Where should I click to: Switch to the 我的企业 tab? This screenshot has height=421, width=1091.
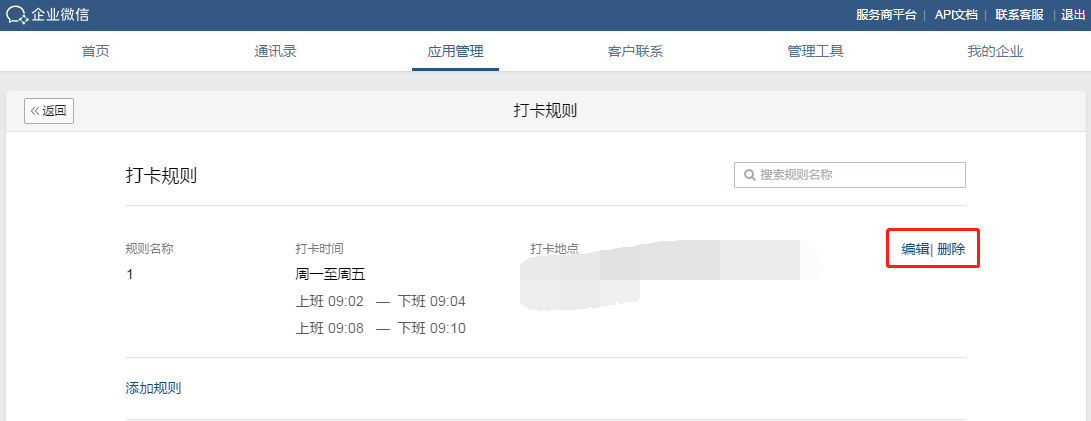tap(995, 52)
